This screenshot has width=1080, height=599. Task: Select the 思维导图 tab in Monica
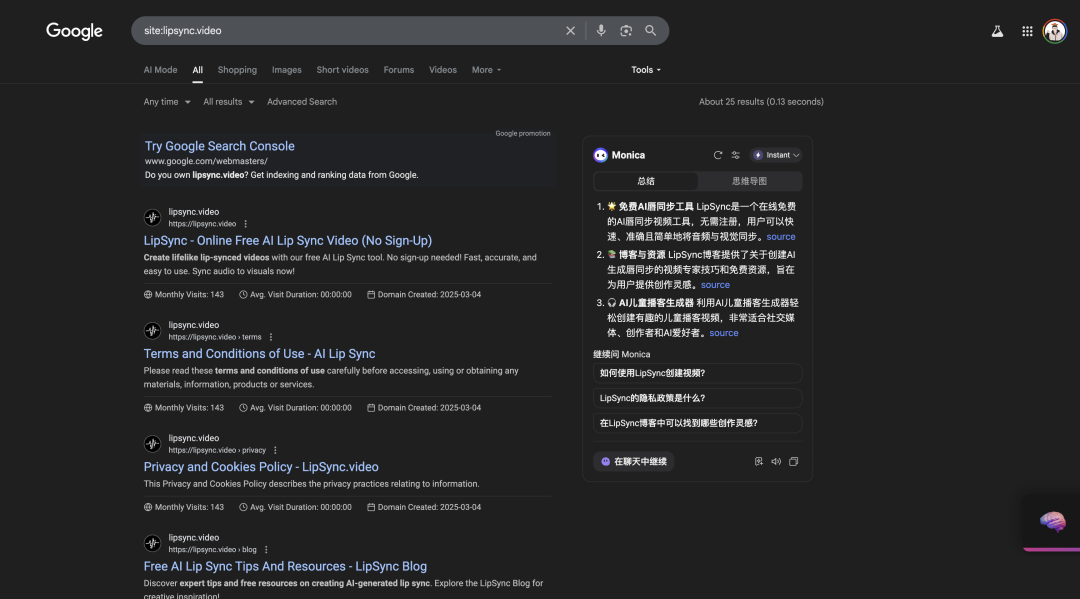tap(749, 181)
